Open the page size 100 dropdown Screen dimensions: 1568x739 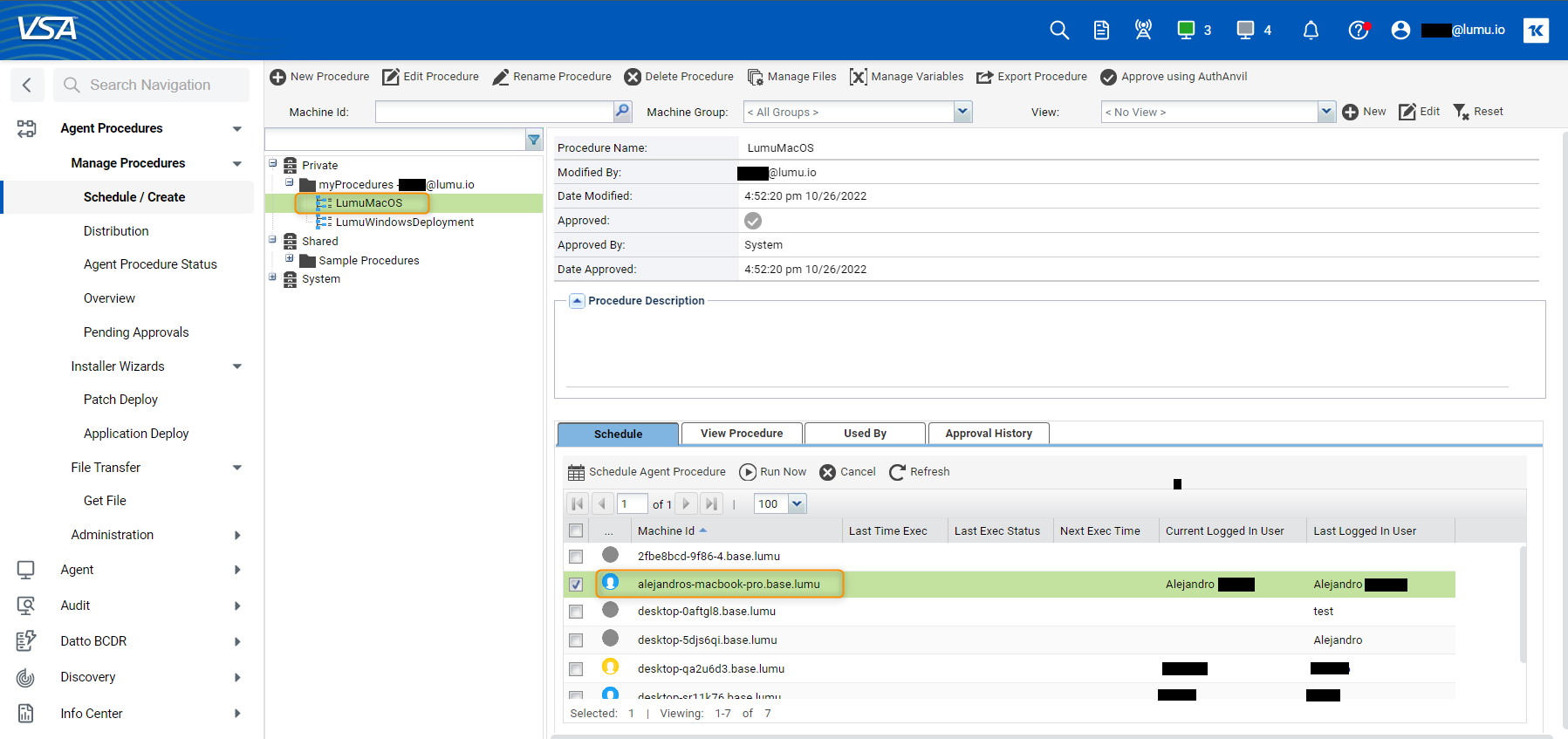797,503
